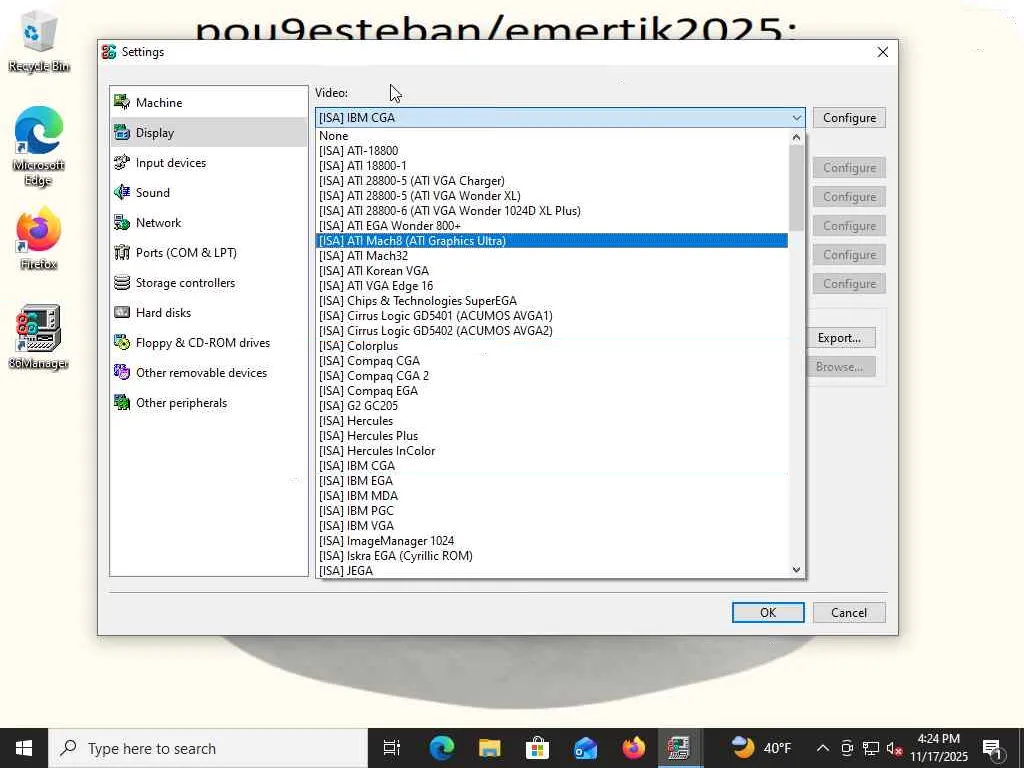
Task: Choose [ISA] Hercules Plus video card
Action: coord(552,436)
